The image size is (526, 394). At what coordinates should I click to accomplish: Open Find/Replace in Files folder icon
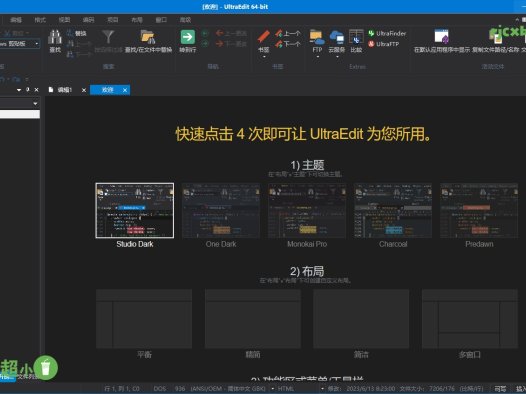(x=148, y=37)
